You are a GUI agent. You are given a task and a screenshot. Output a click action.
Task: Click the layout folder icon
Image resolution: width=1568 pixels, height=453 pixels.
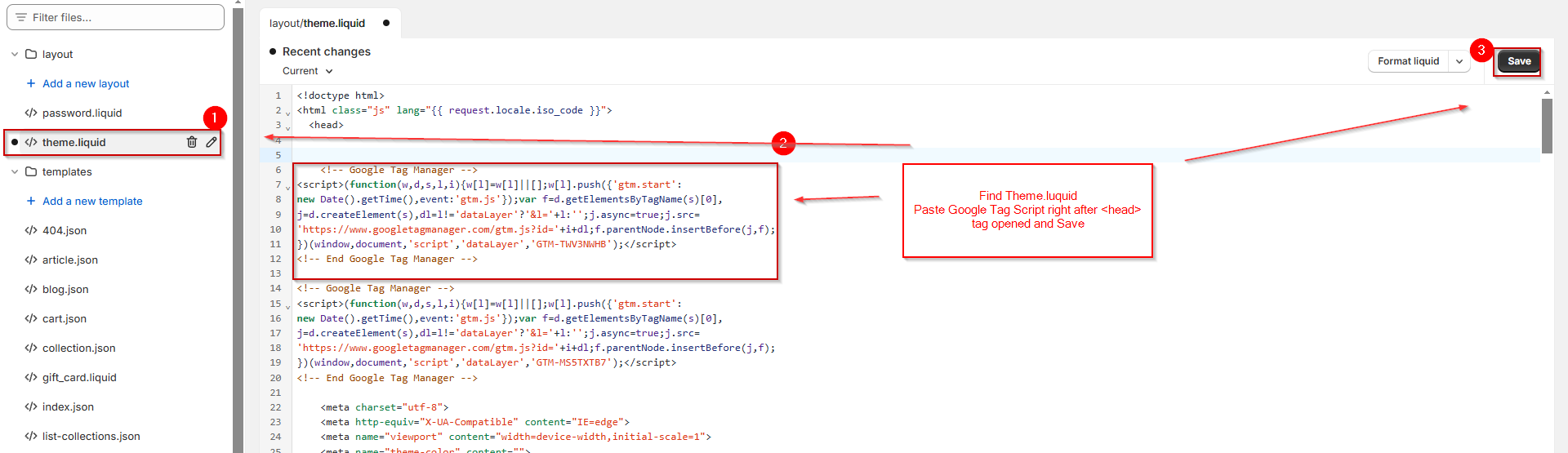pyautogui.click(x=31, y=54)
